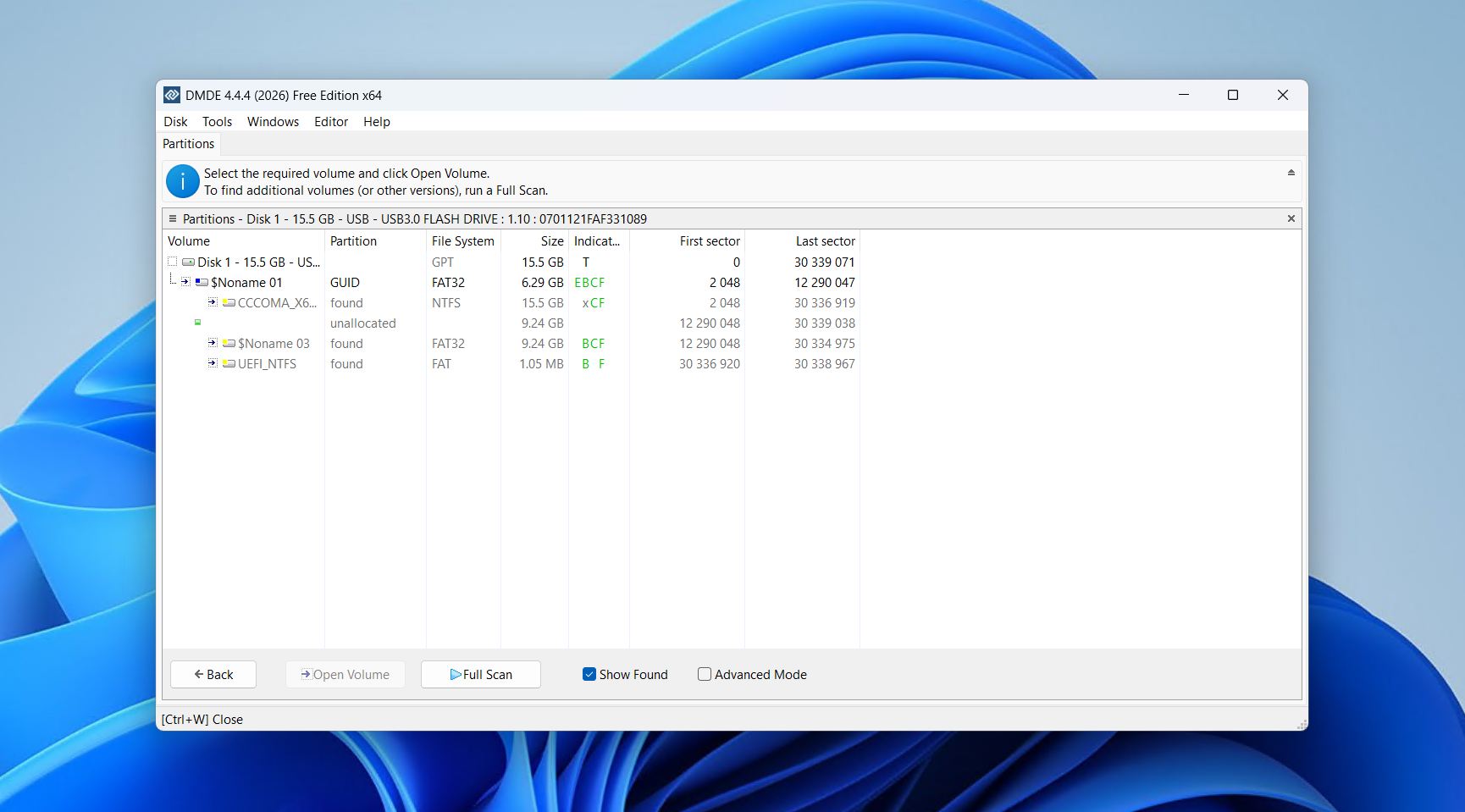Uncheck the Show Found checkbox
1465x812 pixels.
(589, 674)
